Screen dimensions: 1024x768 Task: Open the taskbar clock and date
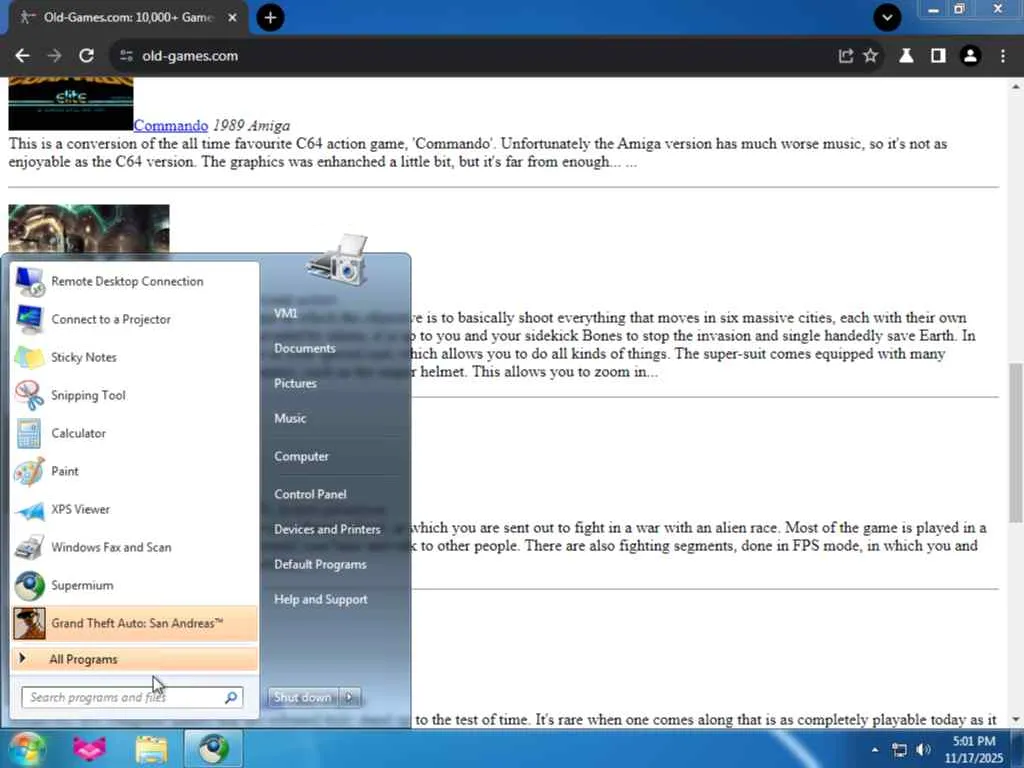[x=974, y=750]
